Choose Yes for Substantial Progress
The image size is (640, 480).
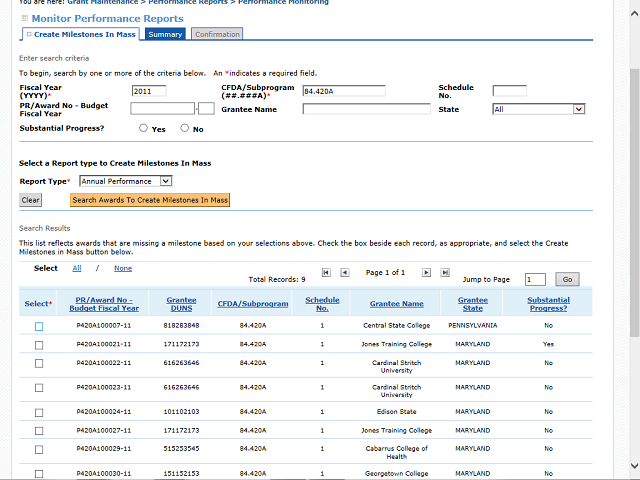point(144,128)
